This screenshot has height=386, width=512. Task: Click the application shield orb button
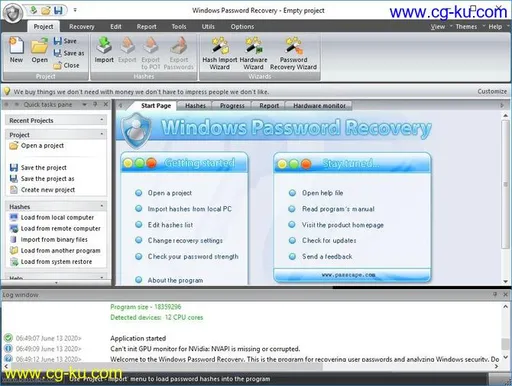tap(13, 13)
